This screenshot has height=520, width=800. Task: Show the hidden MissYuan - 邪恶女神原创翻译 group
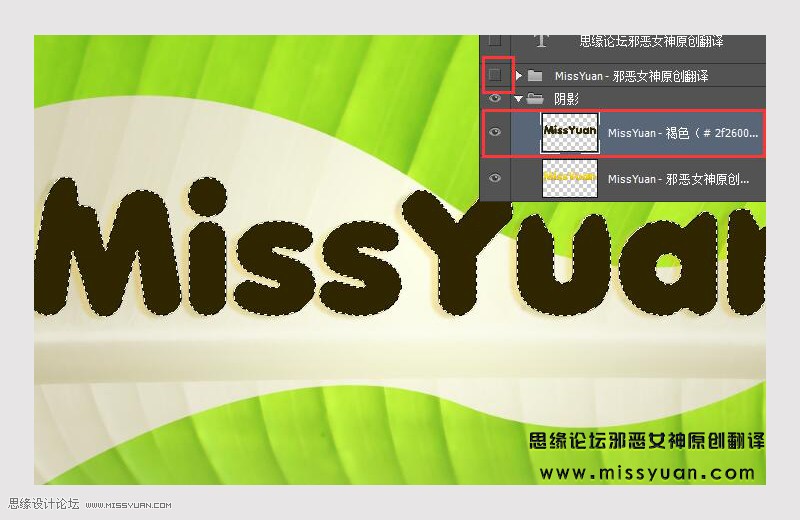click(x=495, y=76)
